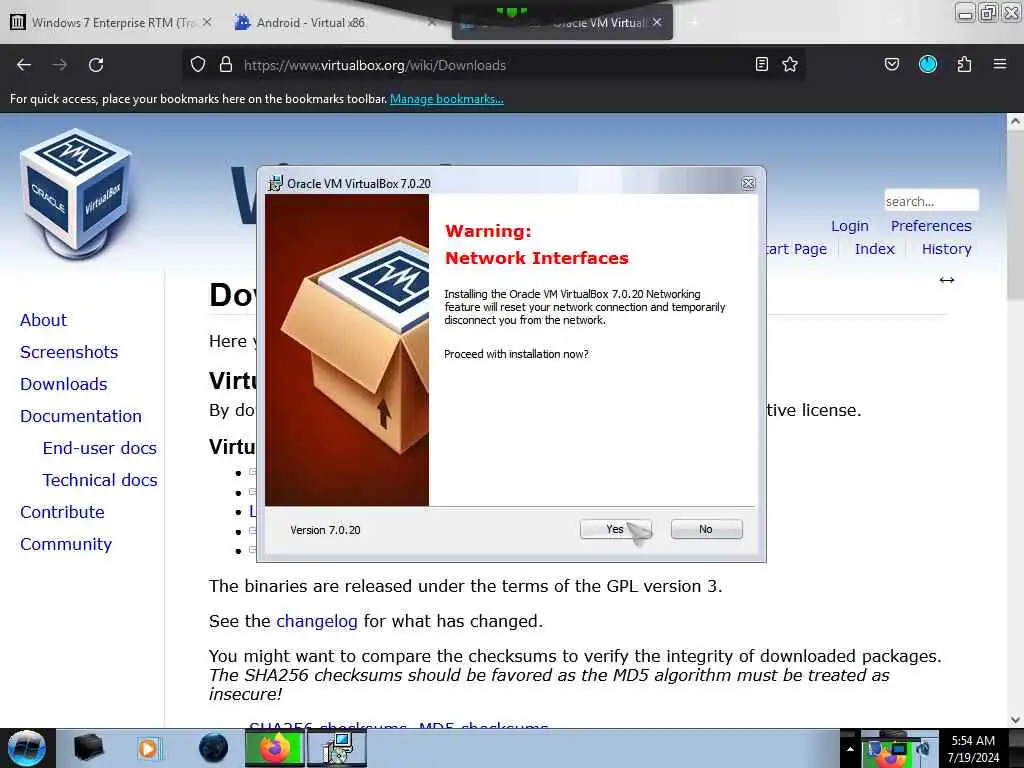Launch the media player taskbar icon
The height and width of the screenshot is (768, 1024).
pyautogui.click(x=149, y=748)
